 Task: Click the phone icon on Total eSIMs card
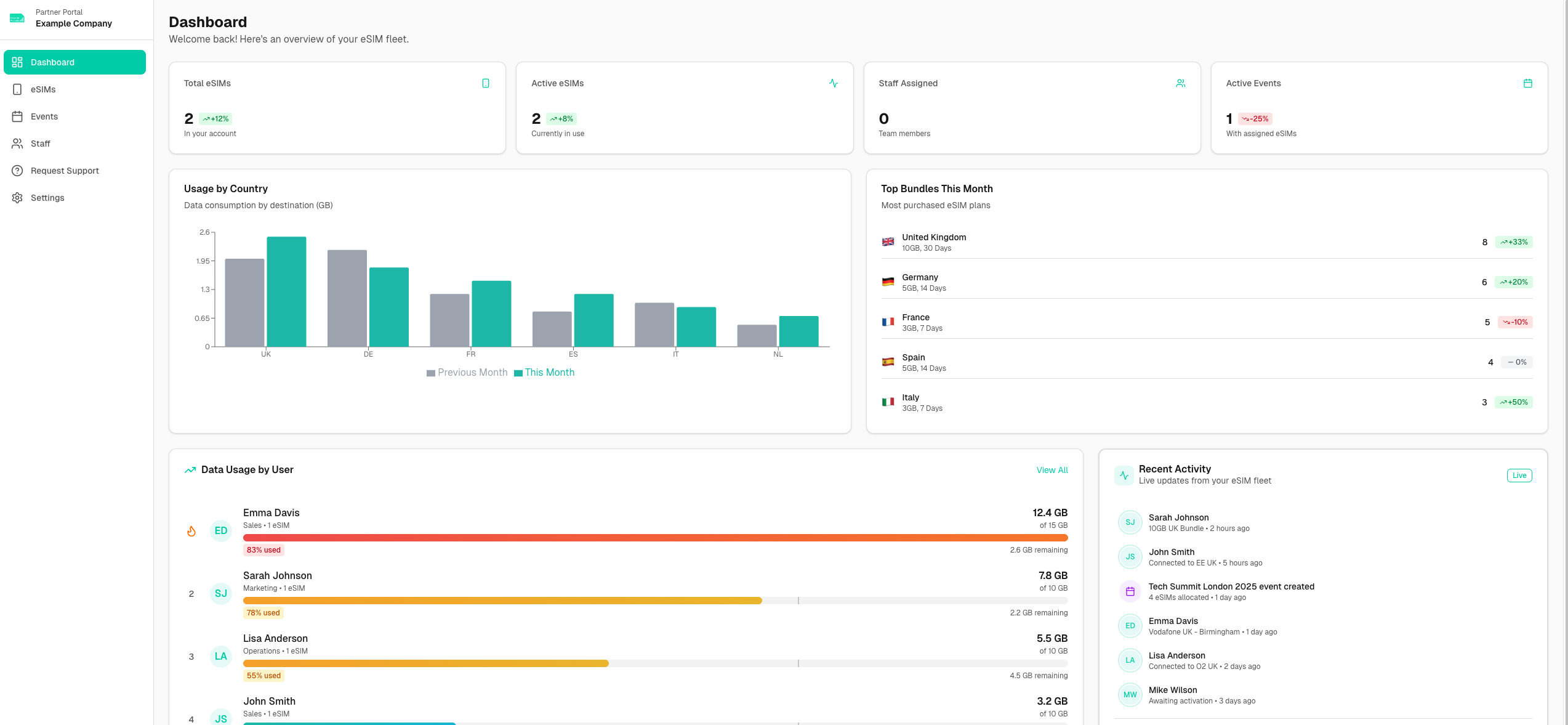pos(486,83)
